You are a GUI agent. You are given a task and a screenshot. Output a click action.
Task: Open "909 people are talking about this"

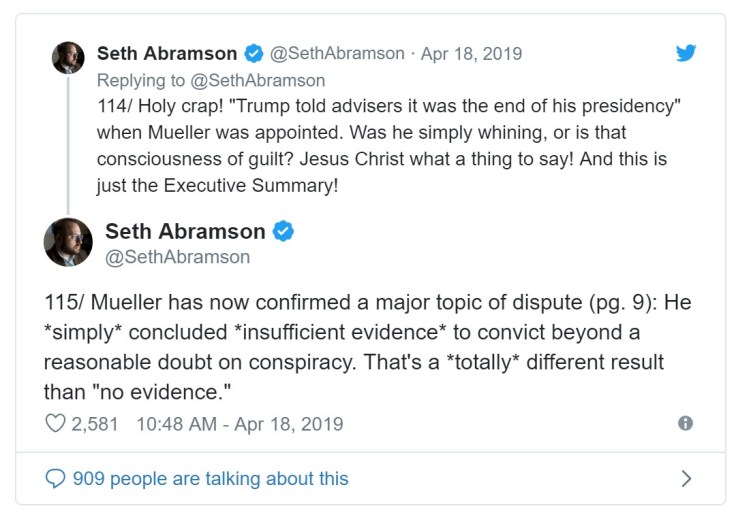click(x=211, y=479)
